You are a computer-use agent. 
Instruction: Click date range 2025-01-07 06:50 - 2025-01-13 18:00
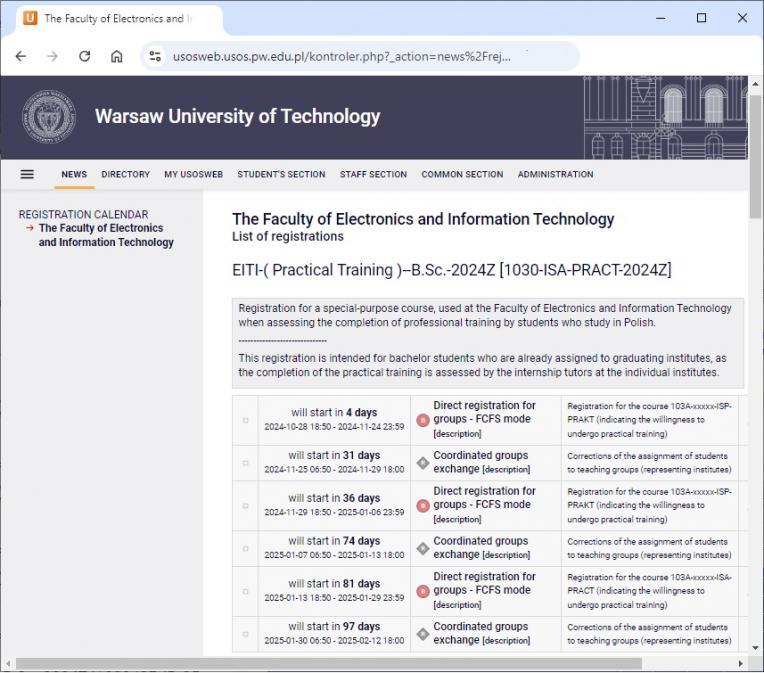pyautogui.click(x=334, y=555)
